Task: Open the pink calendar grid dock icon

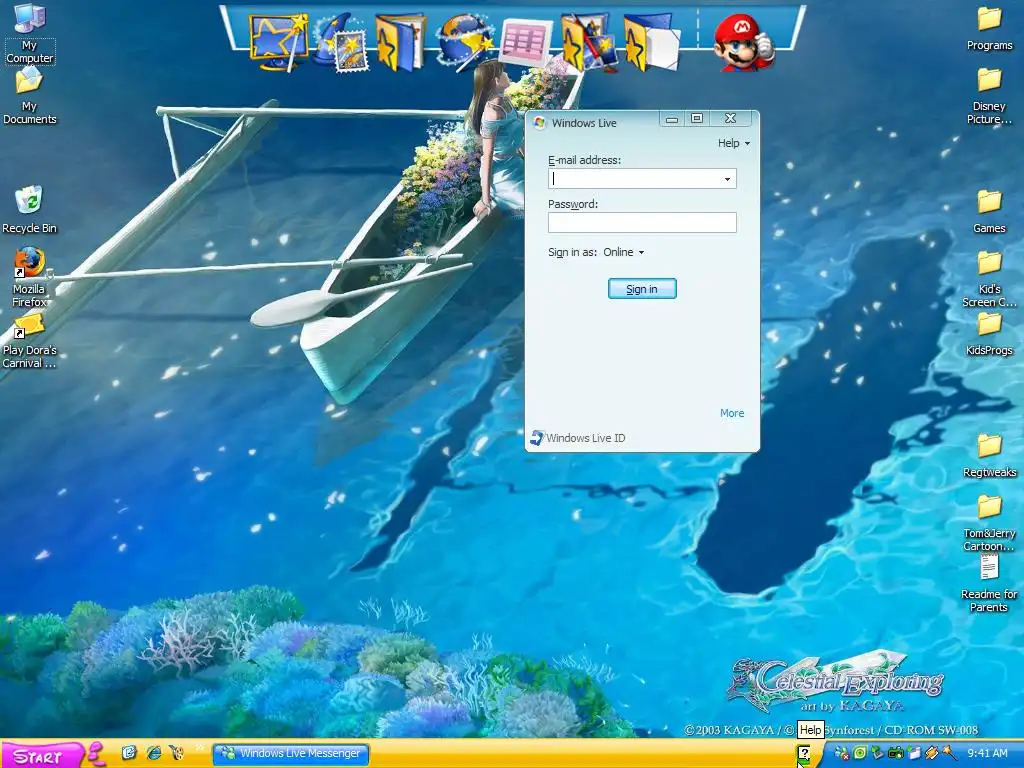Action: 526,43
